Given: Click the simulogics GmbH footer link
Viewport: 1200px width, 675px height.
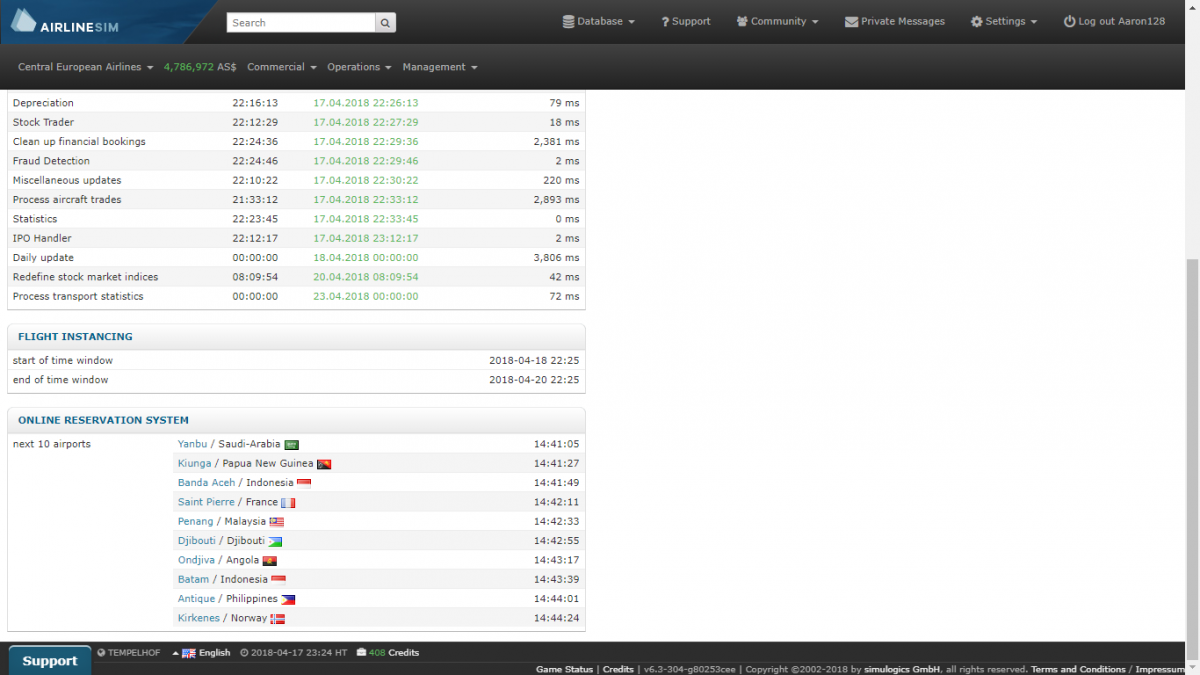Looking at the screenshot, I should [900, 669].
